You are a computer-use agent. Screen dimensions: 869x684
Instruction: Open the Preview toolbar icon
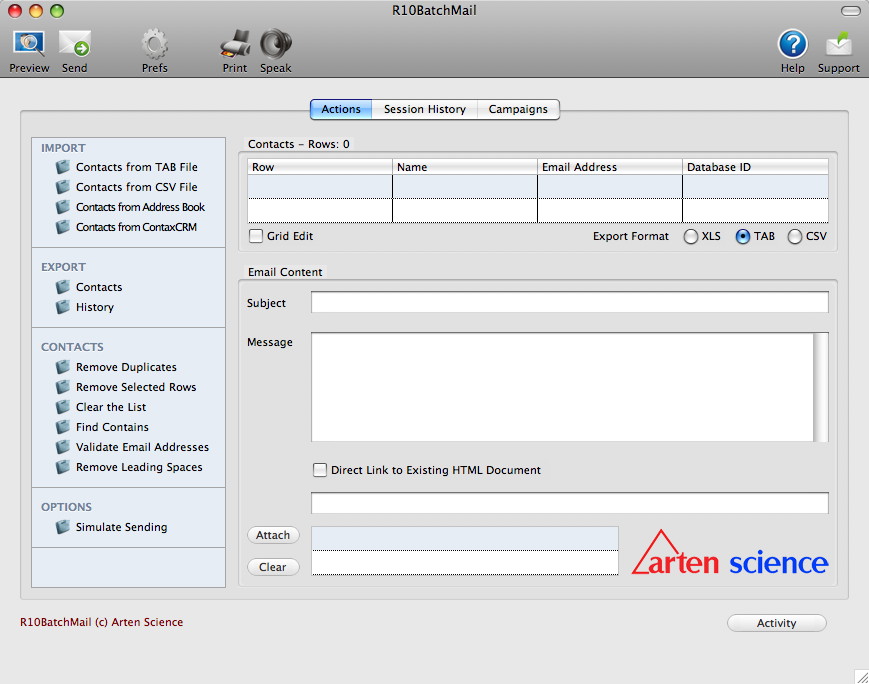(x=29, y=44)
